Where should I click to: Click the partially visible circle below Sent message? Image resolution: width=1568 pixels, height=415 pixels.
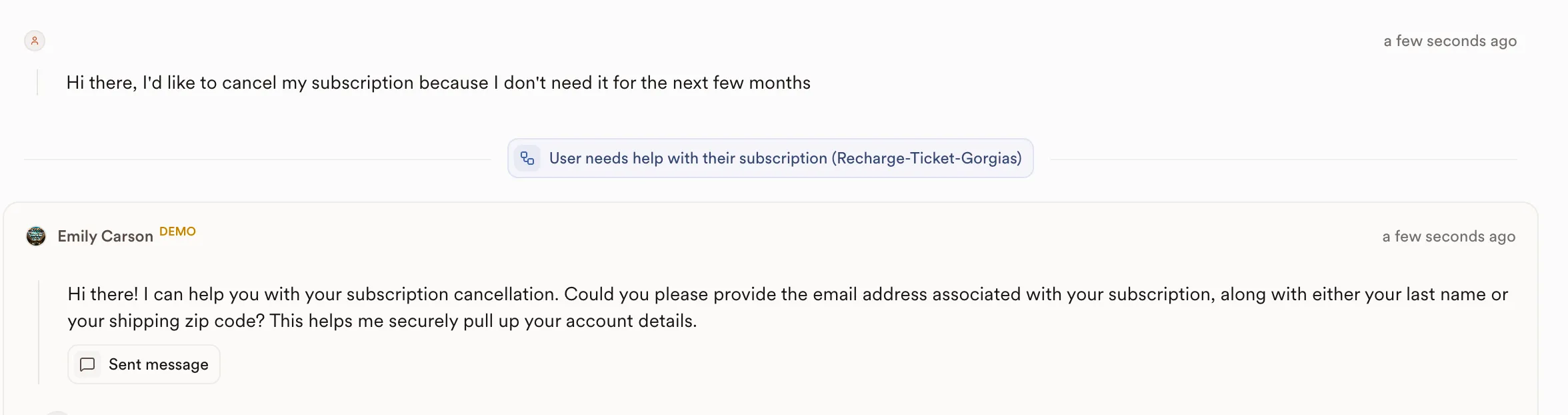coord(57,413)
